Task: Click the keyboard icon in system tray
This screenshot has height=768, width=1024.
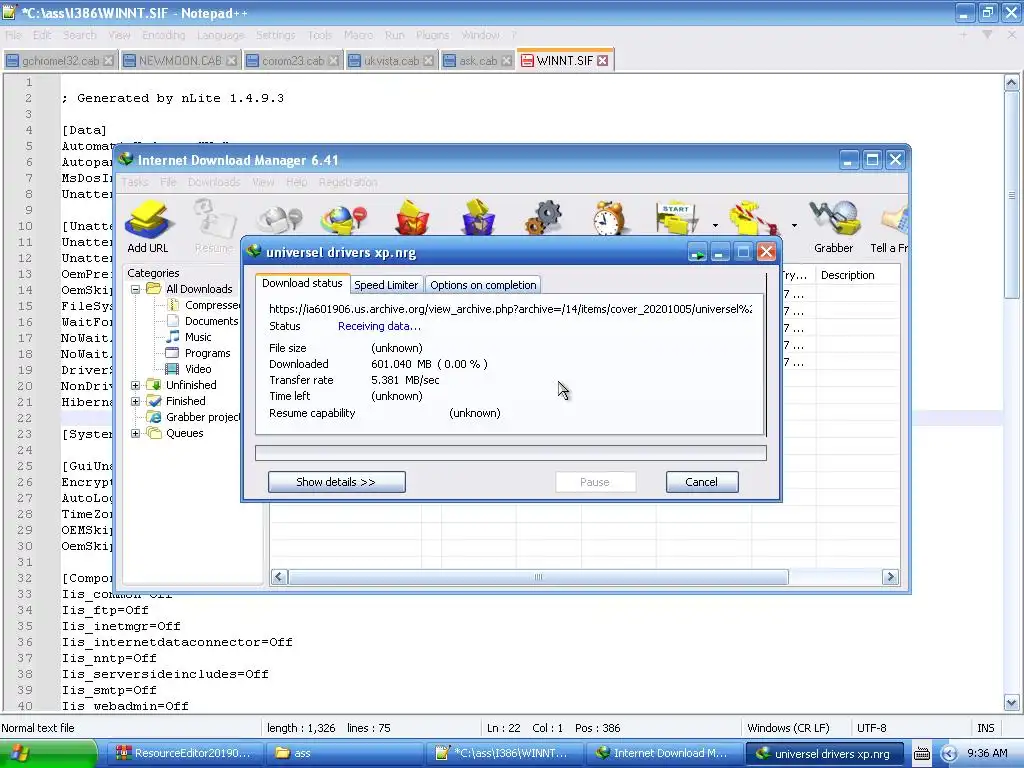Action: 921,754
